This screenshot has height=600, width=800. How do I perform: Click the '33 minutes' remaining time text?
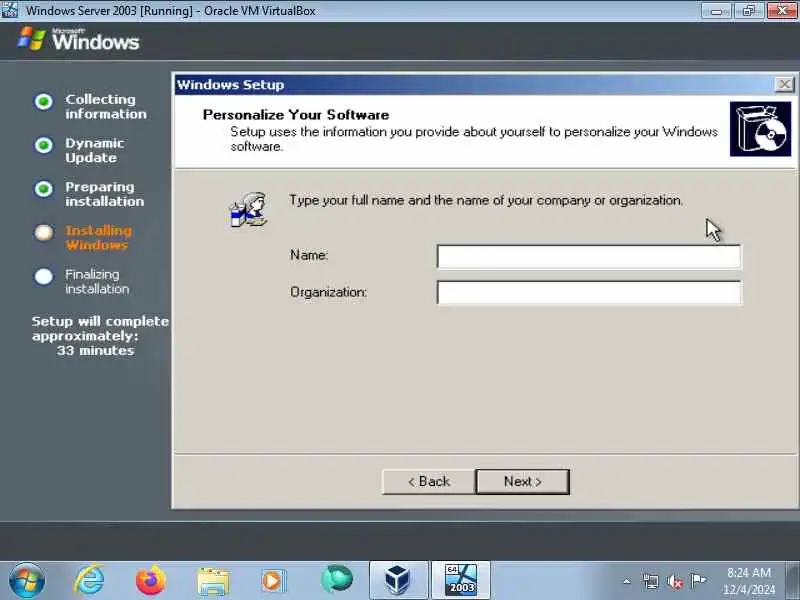point(95,351)
